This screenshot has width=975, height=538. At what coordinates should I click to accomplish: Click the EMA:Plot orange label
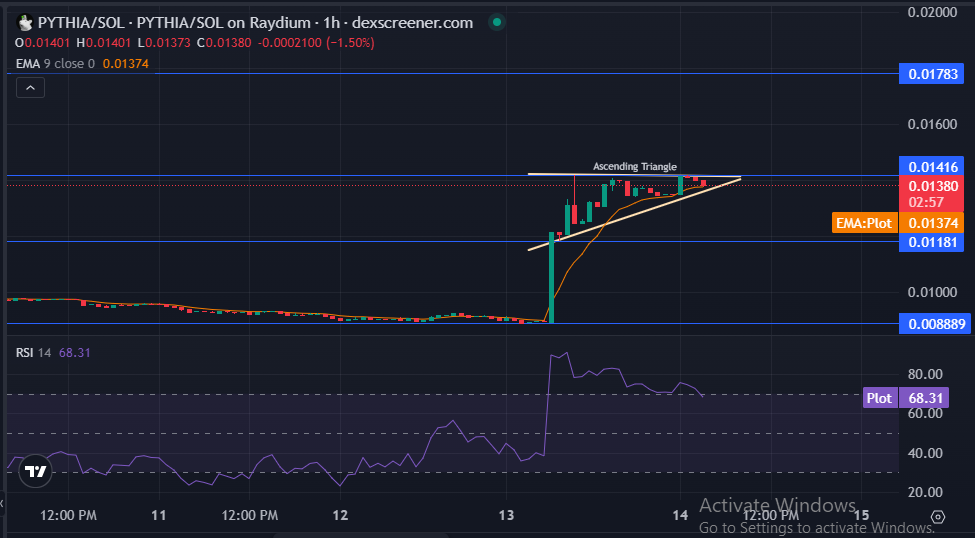click(x=864, y=223)
